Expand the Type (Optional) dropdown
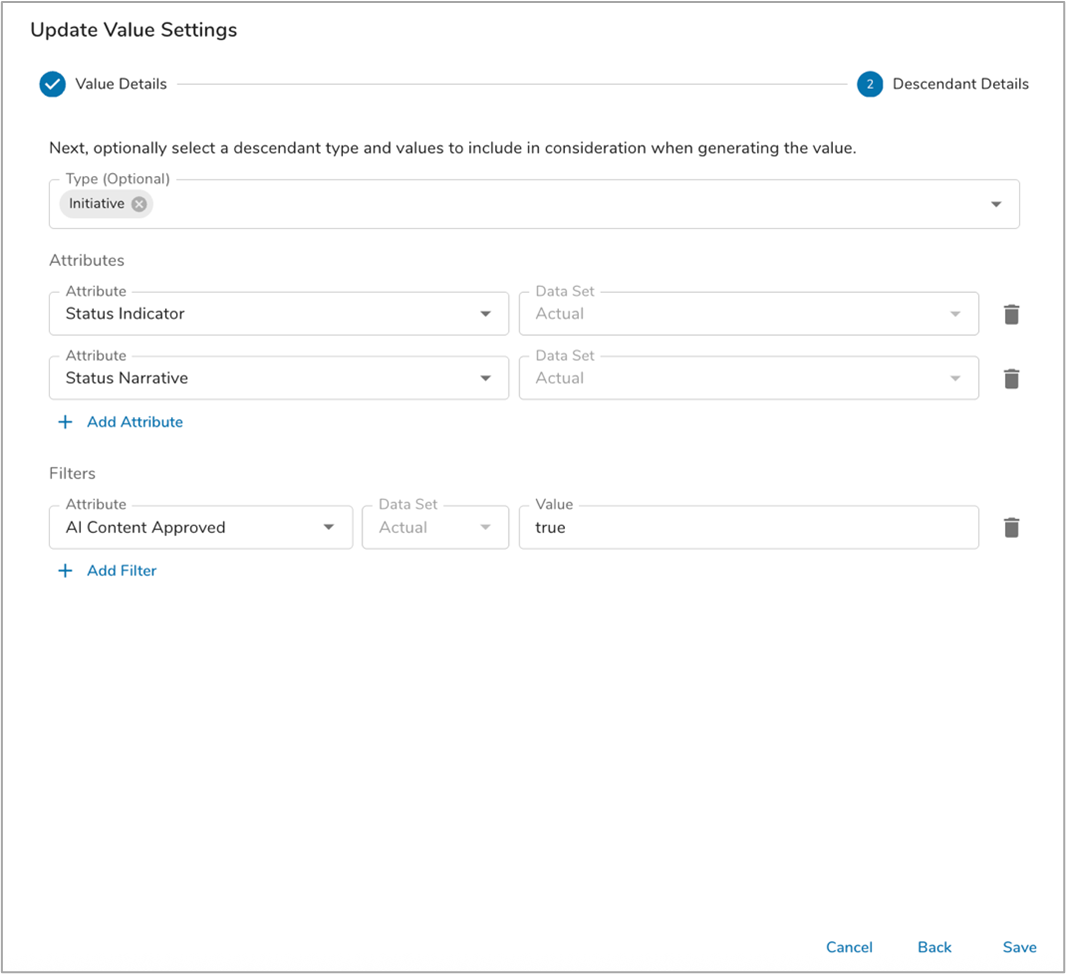Viewport: 1066px width, 974px height. (x=996, y=204)
